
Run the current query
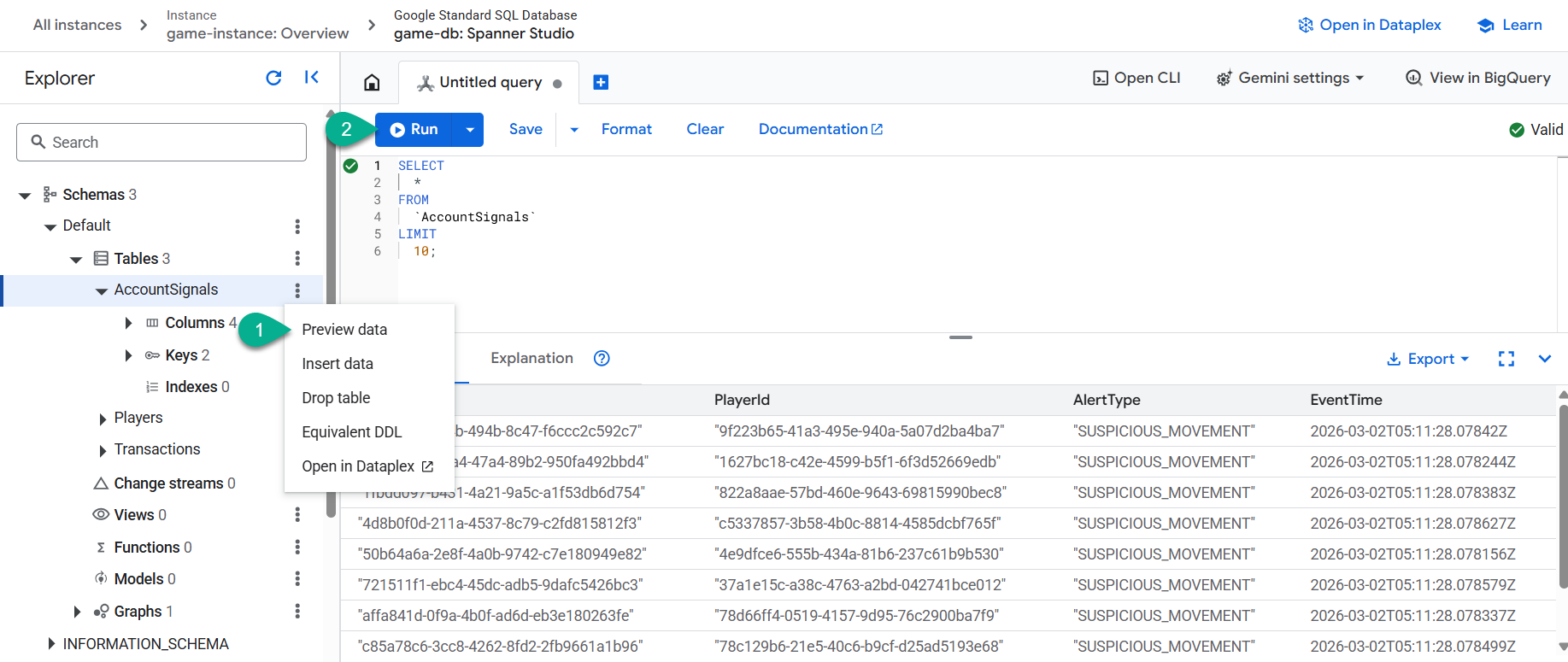coord(414,130)
